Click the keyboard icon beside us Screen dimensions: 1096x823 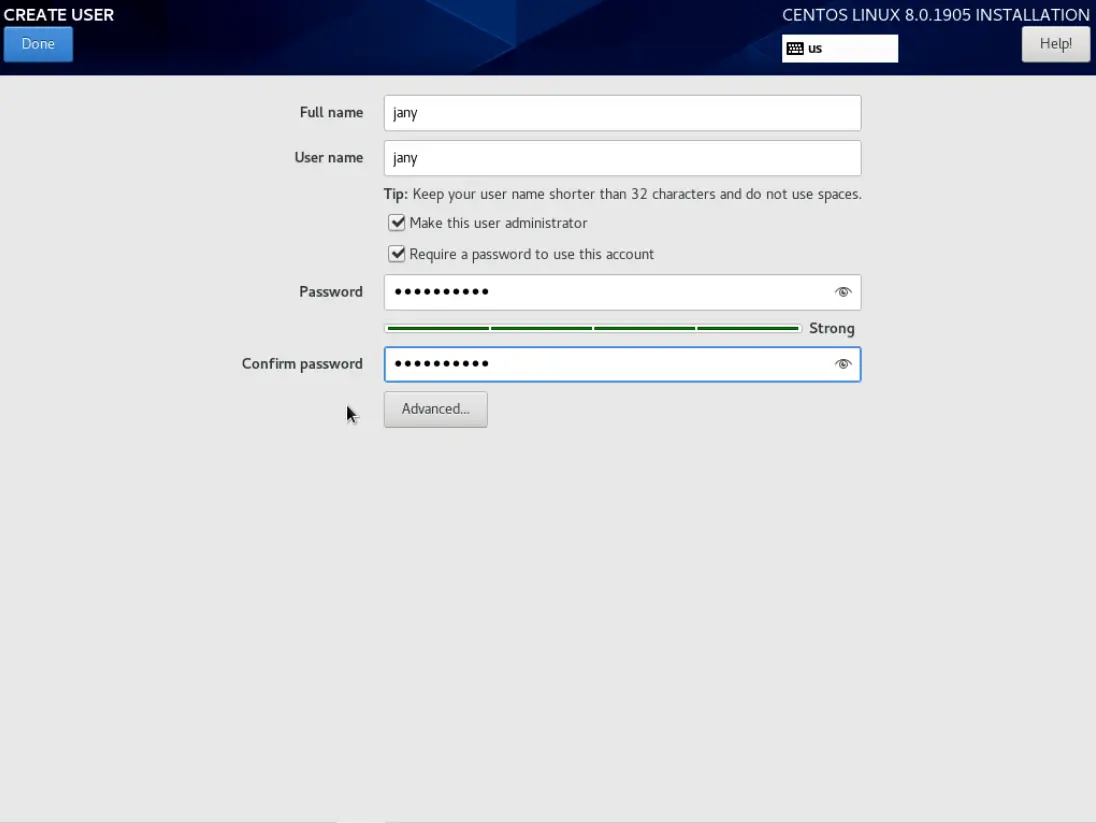click(795, 48)
